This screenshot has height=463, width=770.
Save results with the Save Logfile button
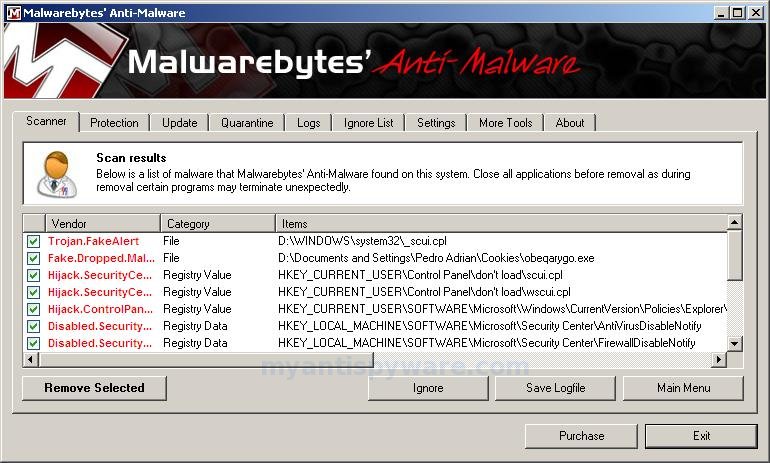[x=555, y=388]
